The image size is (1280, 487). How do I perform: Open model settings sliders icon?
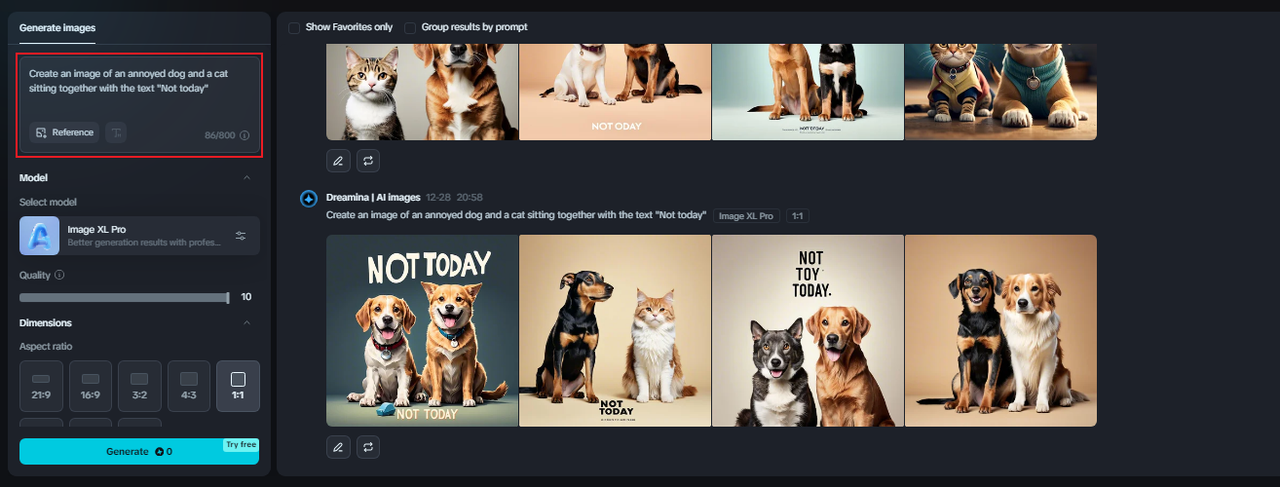click(x=241, y=236)
